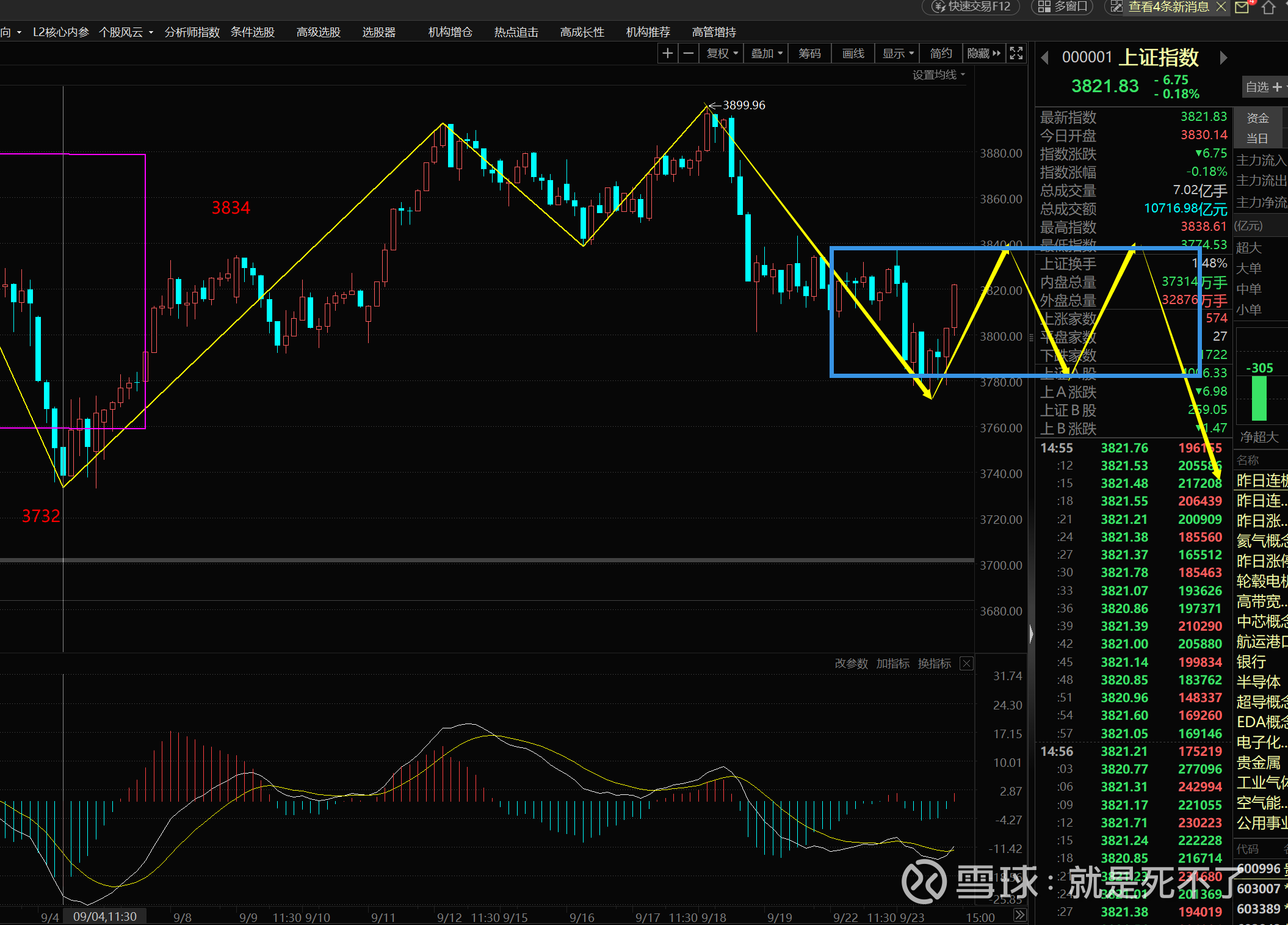Click the zoom in plus chart button
Screen dimensions: 1288x925
click(x=668, y=54)
